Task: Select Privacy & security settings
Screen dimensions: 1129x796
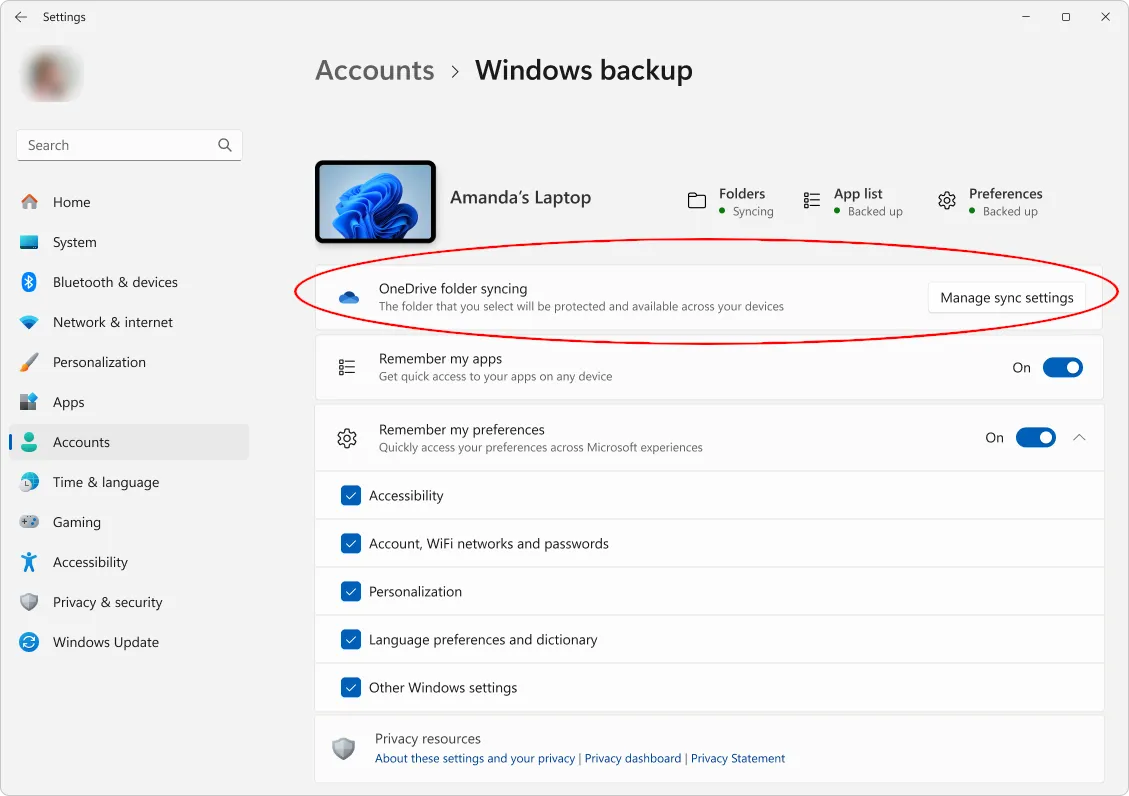Action: point(107,602)
